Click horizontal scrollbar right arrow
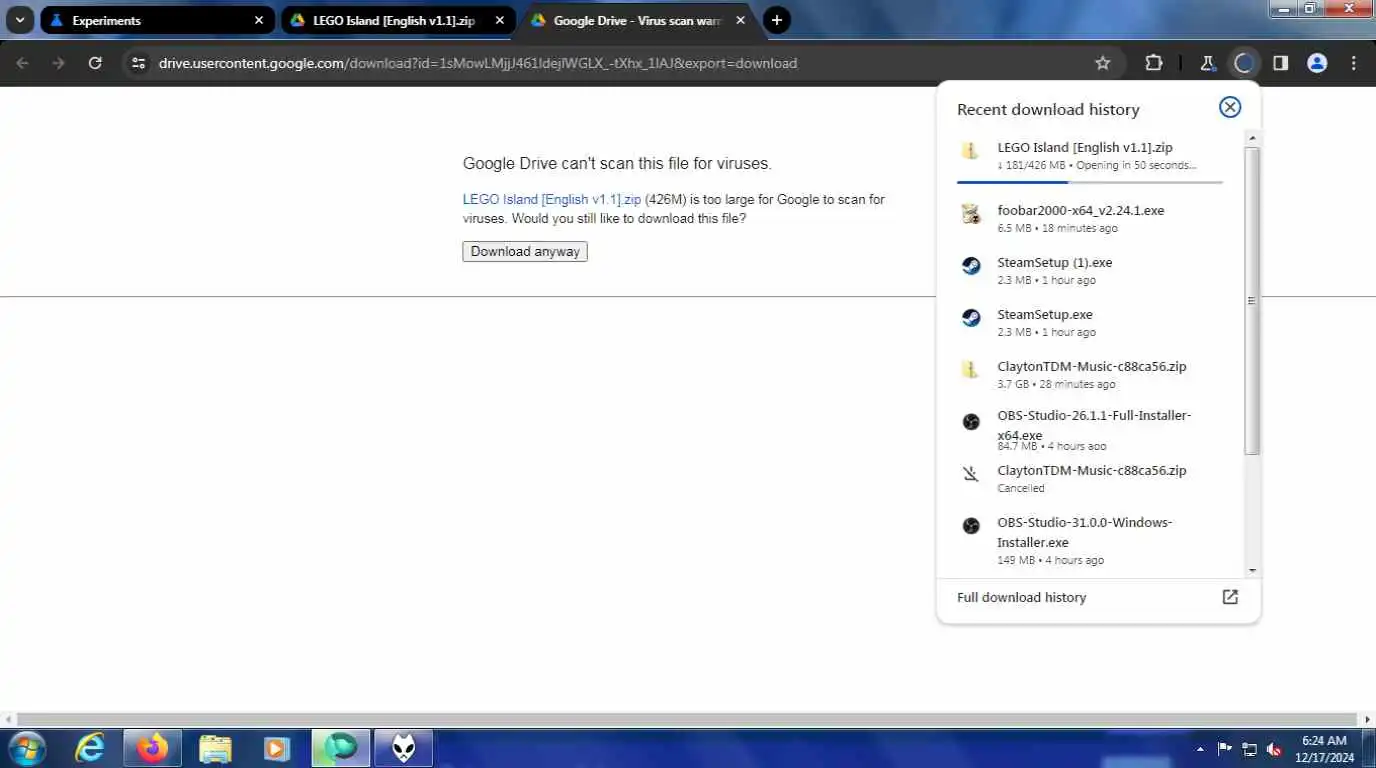1376x768 pixels. [1368, 719]
